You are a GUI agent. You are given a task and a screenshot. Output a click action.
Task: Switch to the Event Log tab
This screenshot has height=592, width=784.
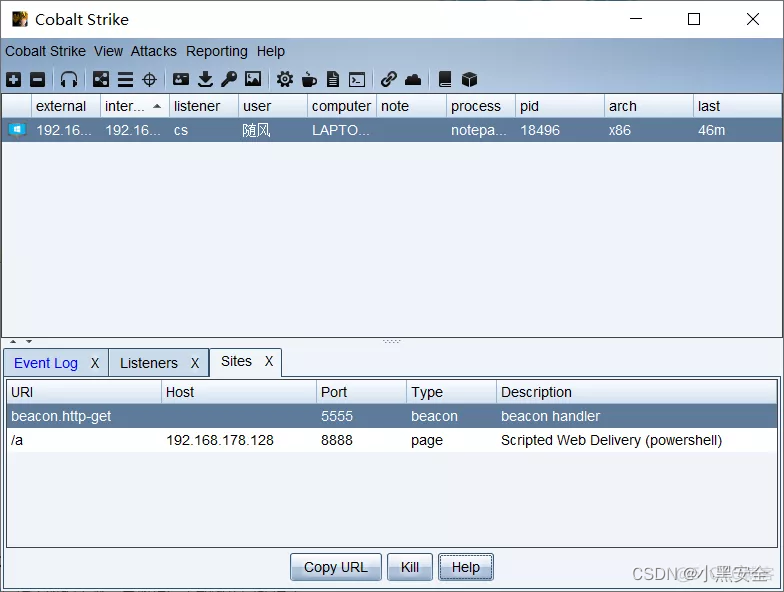coord(46,363)
